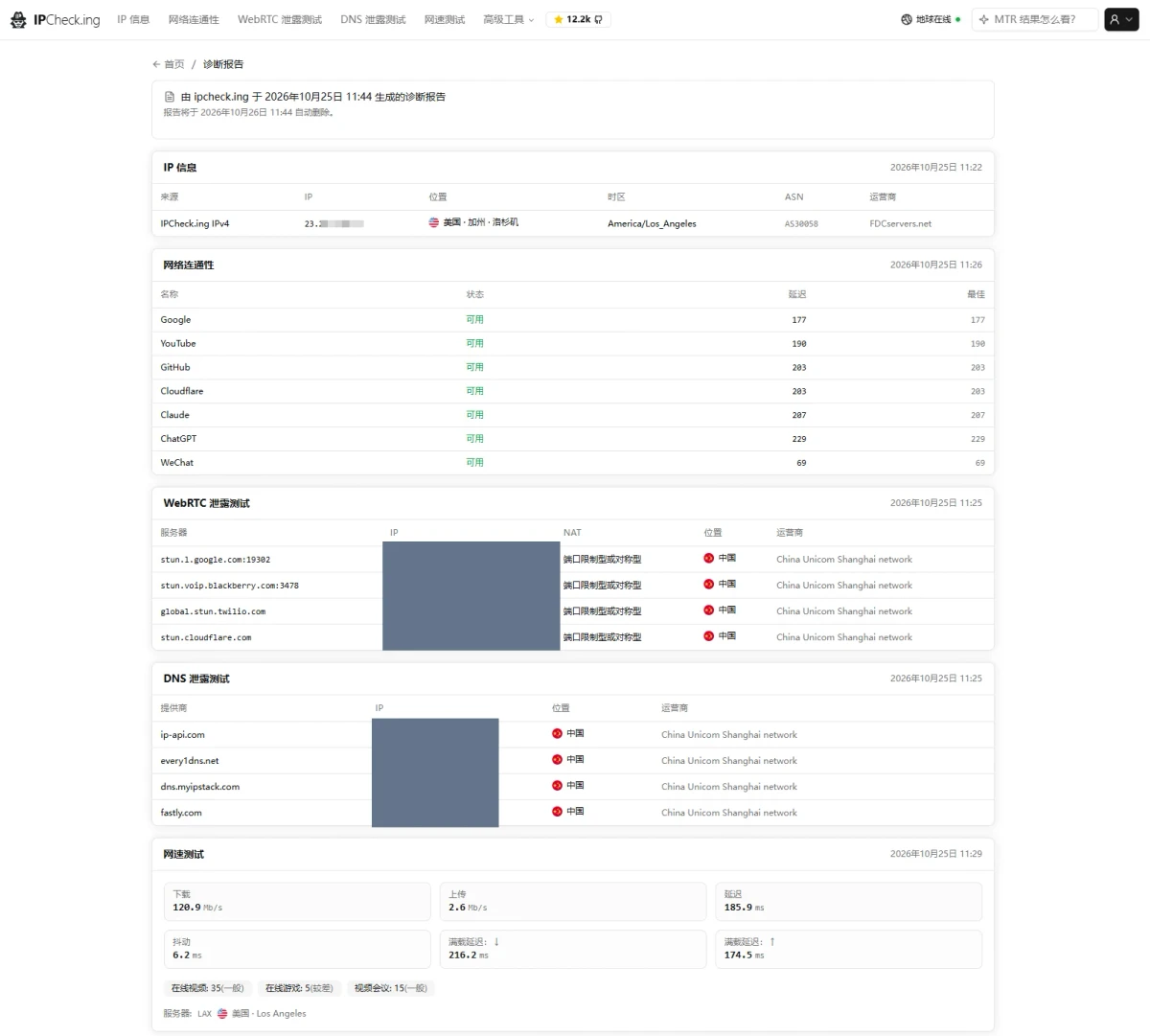Image resolution: width=1150 pixels, height=1036 pixels.
Task: Click every1dns.net DNS provider
Action: click(x=190, y=761)
